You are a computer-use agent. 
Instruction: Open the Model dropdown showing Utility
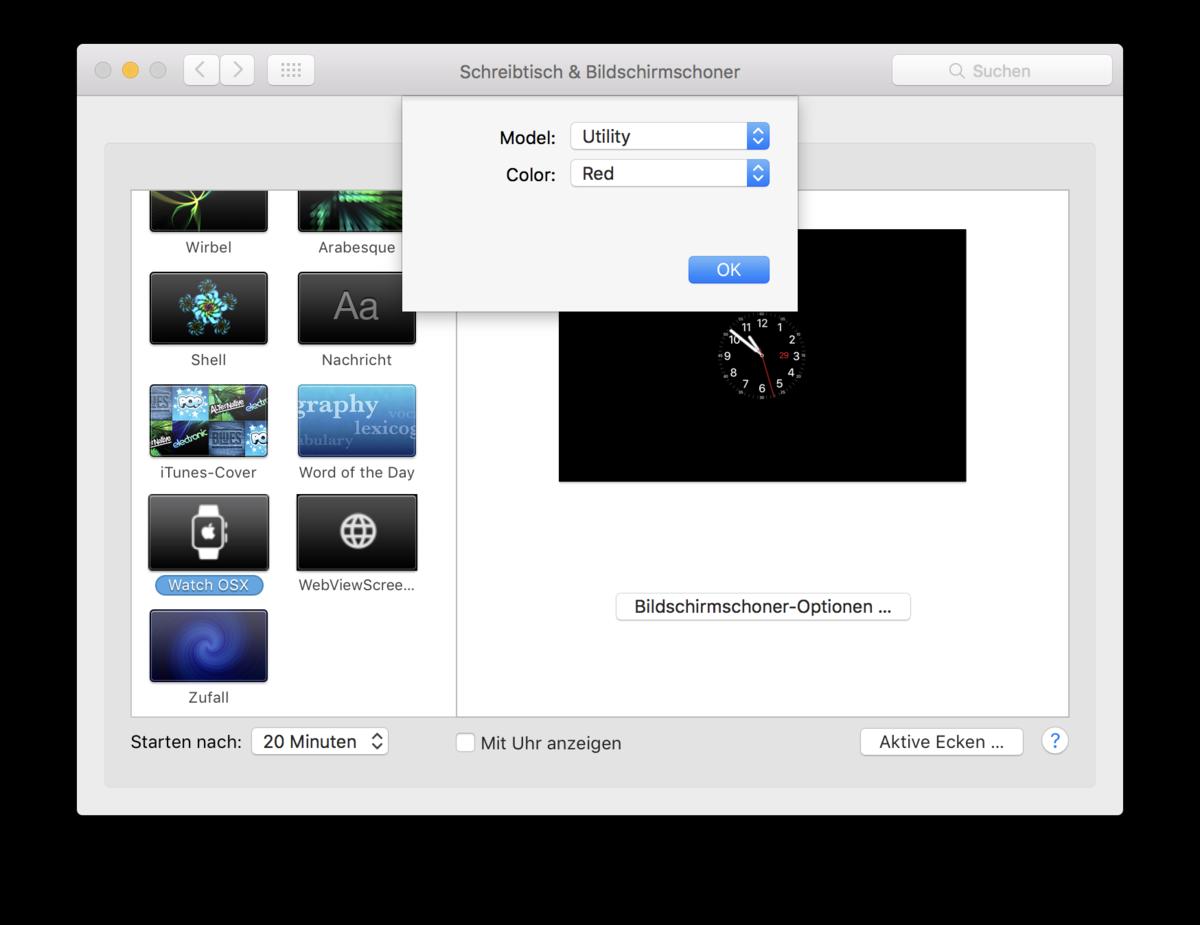669,136
